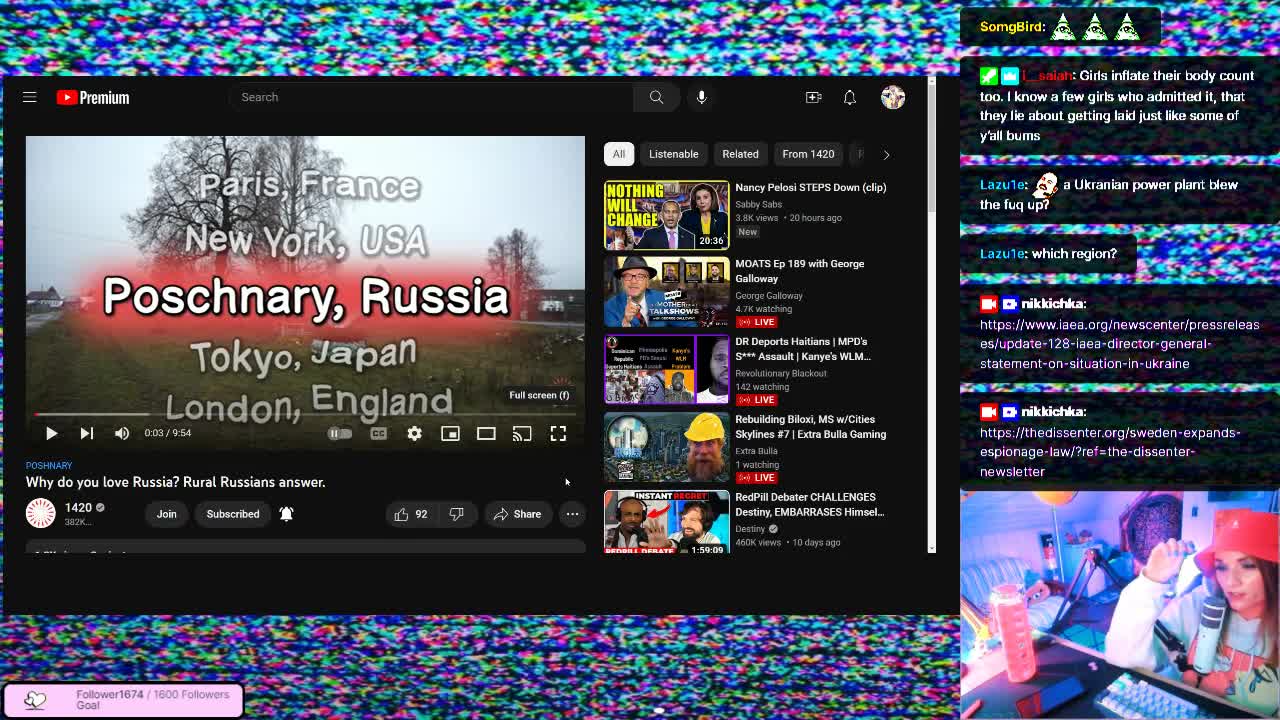Open the notifications bell in header
The width and height of the screenshot is (1280, 720).
click(849, 97)
